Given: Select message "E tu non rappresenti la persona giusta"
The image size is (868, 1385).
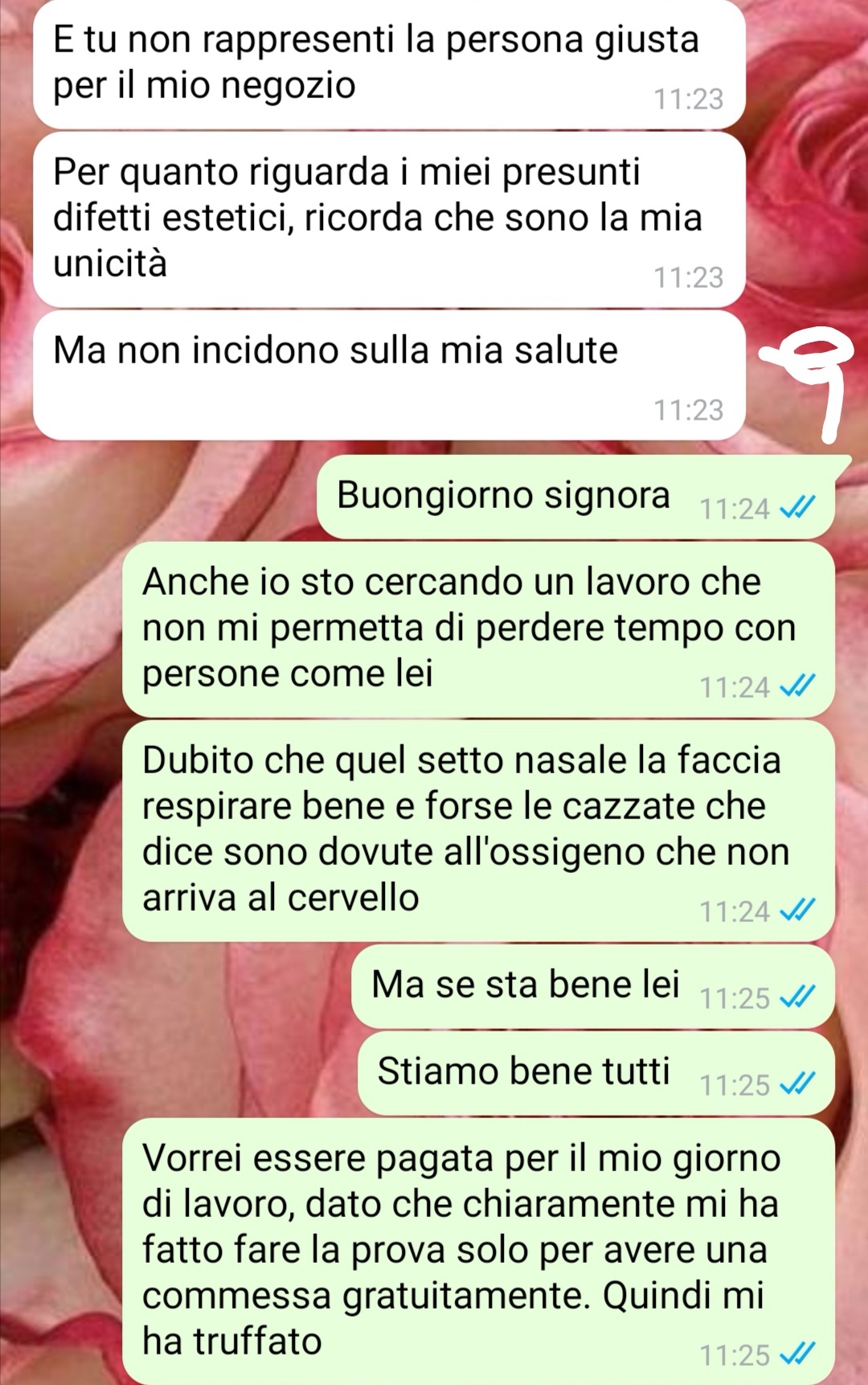Looking at the screenshot, I should click(389, 64).
